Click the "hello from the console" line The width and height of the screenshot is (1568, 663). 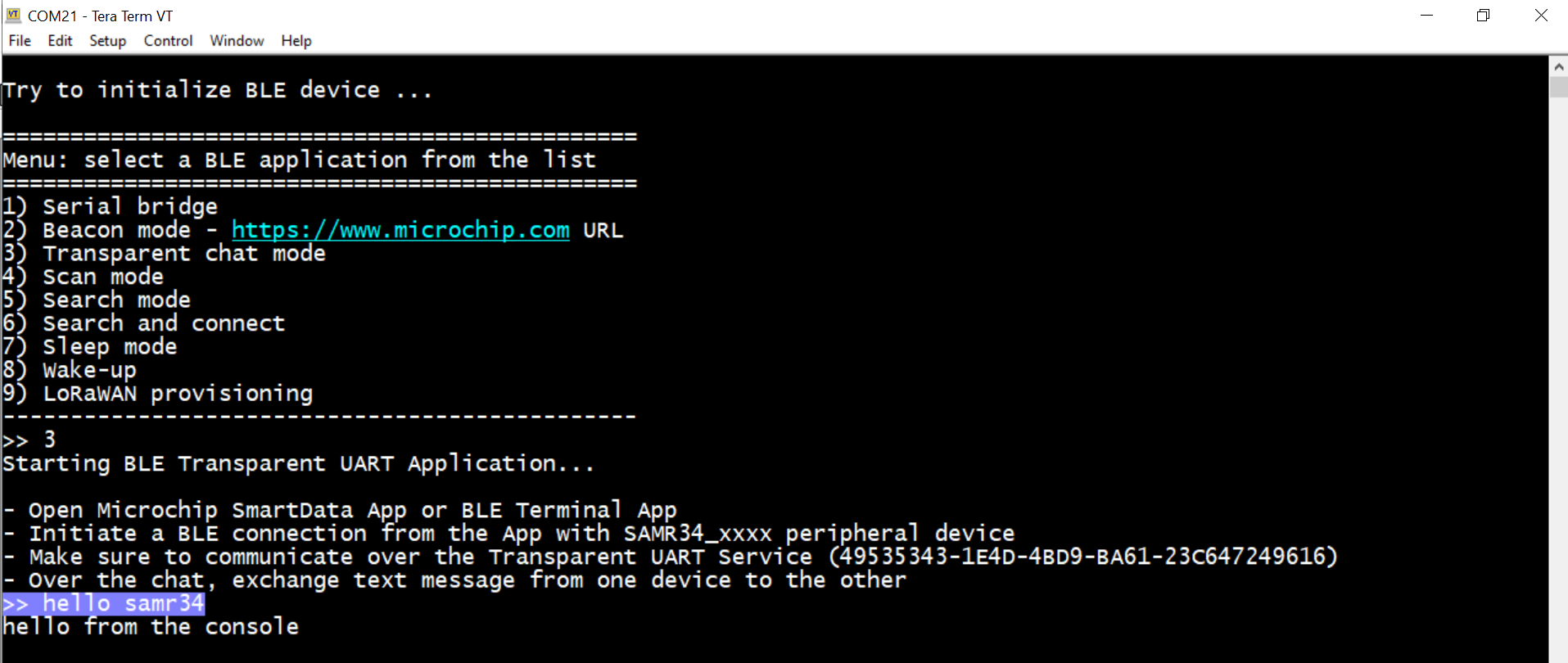[151, 627]
